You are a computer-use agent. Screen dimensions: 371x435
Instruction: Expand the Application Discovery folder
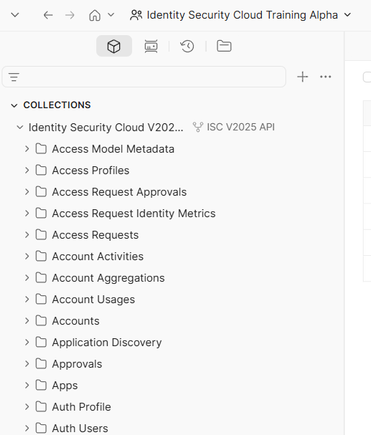27,342
